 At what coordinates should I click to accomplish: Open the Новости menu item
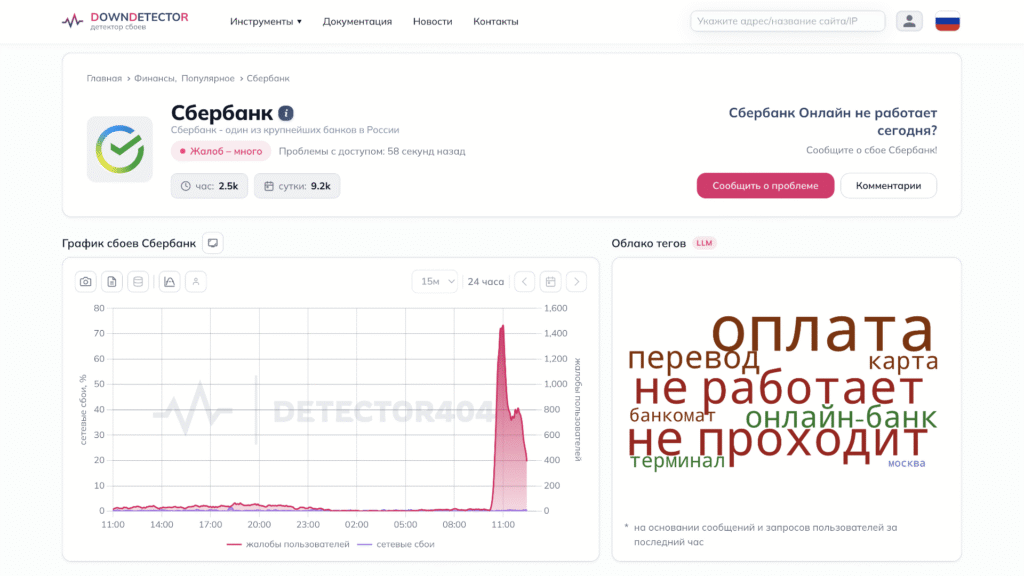(432, 20)
